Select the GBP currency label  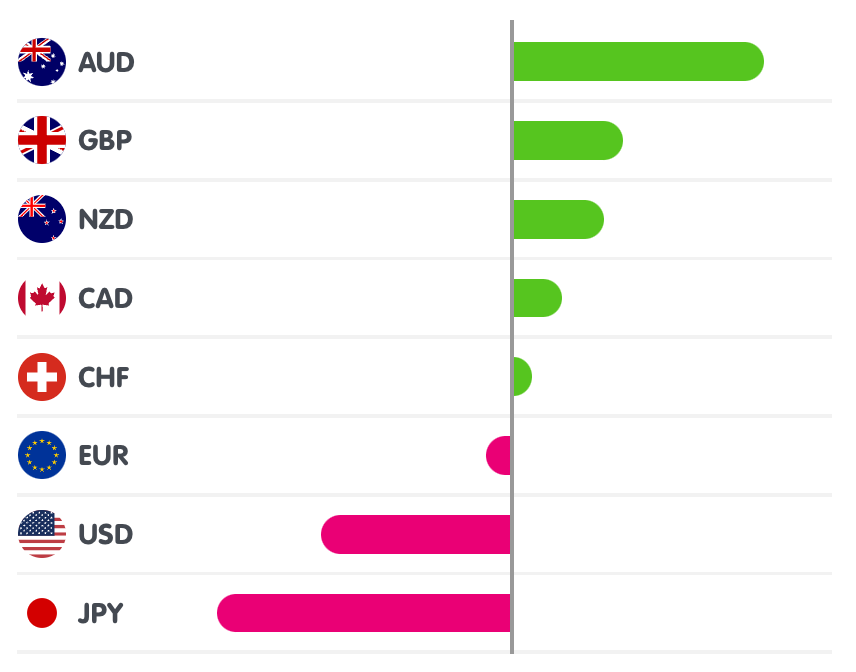click(105, 140)
